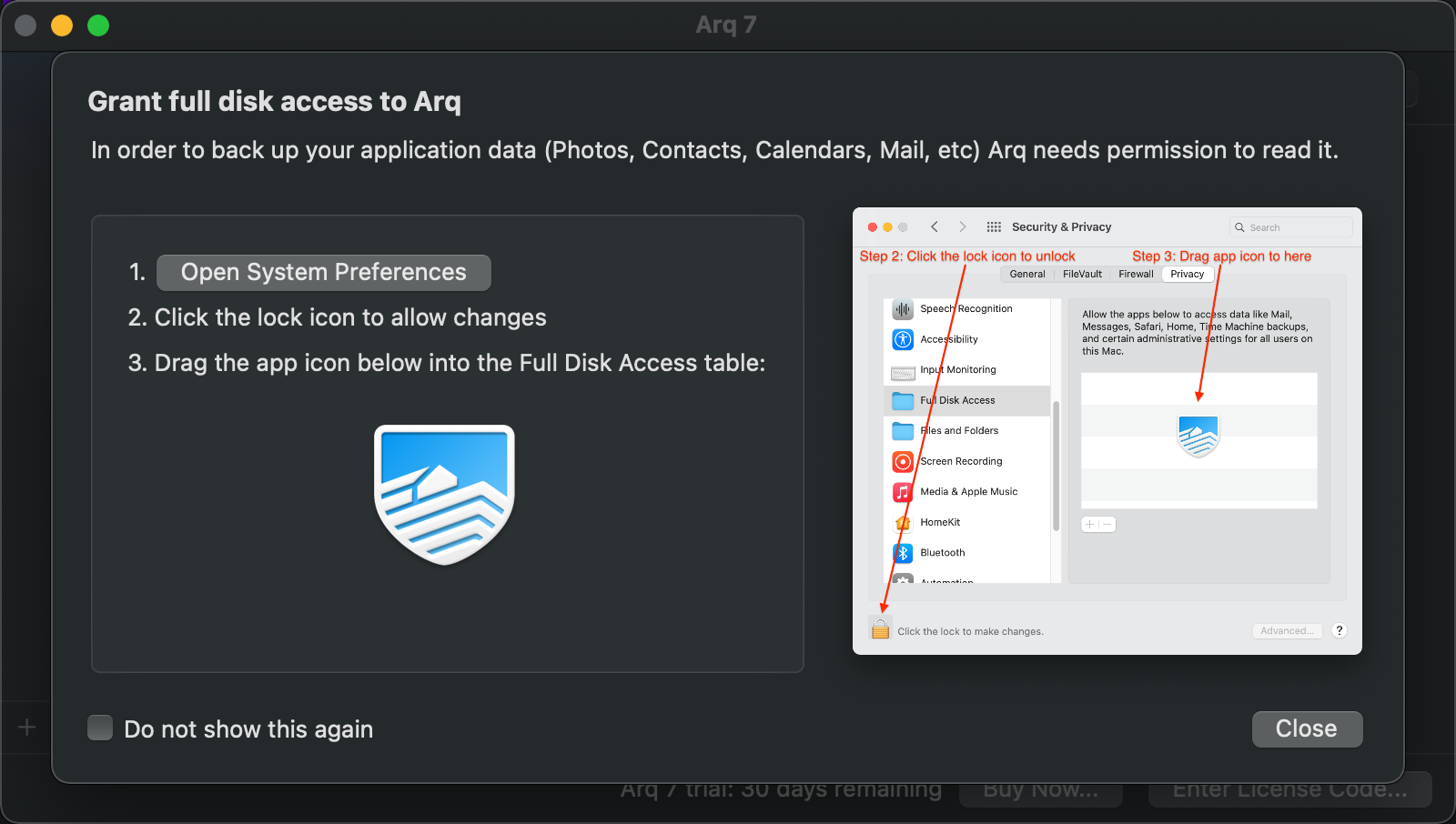Image resolution: width=1456 pixels, height=824 pixels.
Task: Click the question mark help button
Action: click(1339, 630)
